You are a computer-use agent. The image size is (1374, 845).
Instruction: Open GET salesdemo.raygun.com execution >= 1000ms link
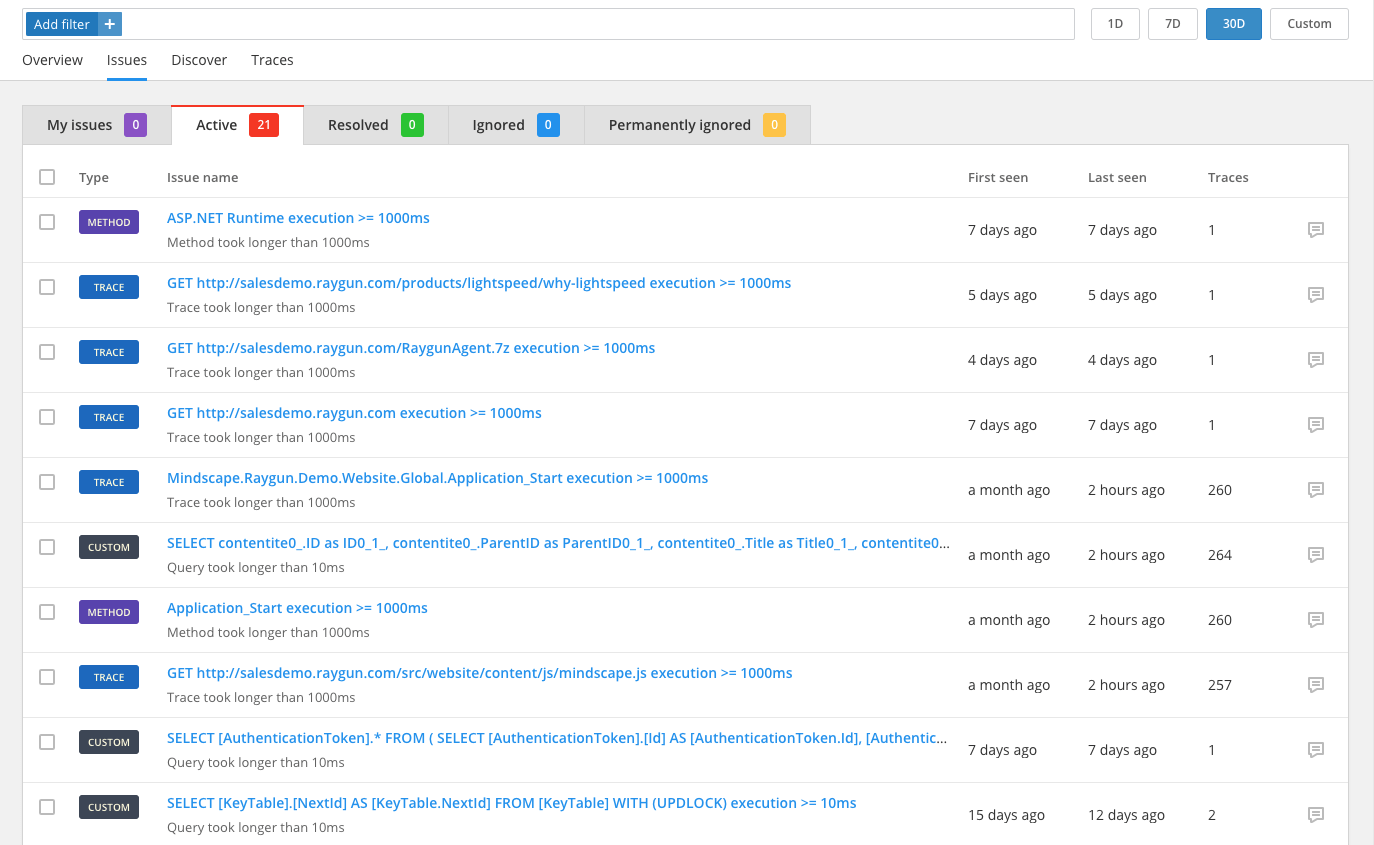coord(354,413)
